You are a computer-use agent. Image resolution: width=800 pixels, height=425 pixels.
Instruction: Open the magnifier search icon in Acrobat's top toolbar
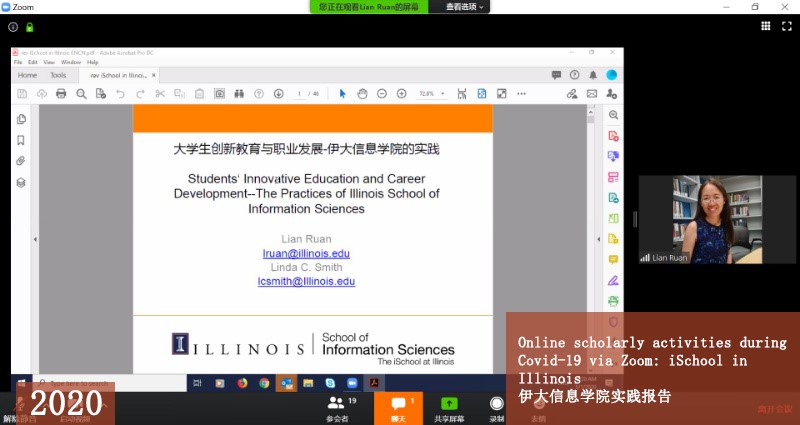click(81, 94)
